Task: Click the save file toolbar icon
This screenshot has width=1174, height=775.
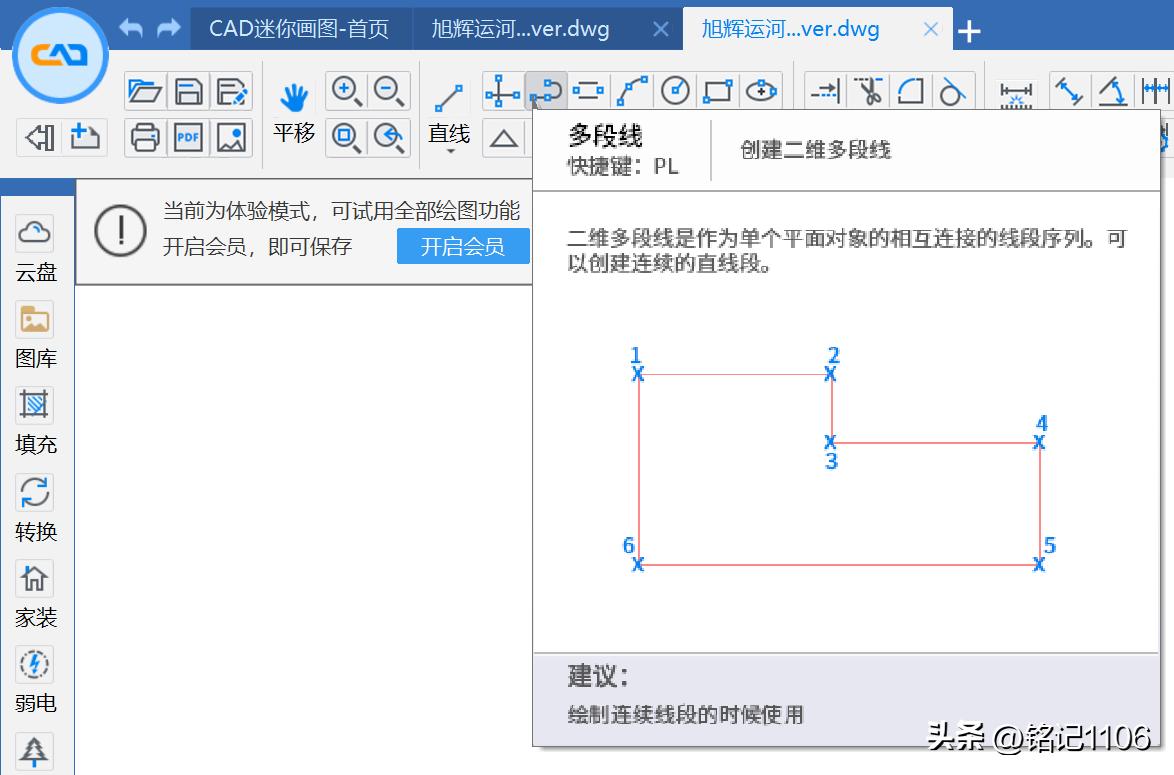Action: click(188, 90)
